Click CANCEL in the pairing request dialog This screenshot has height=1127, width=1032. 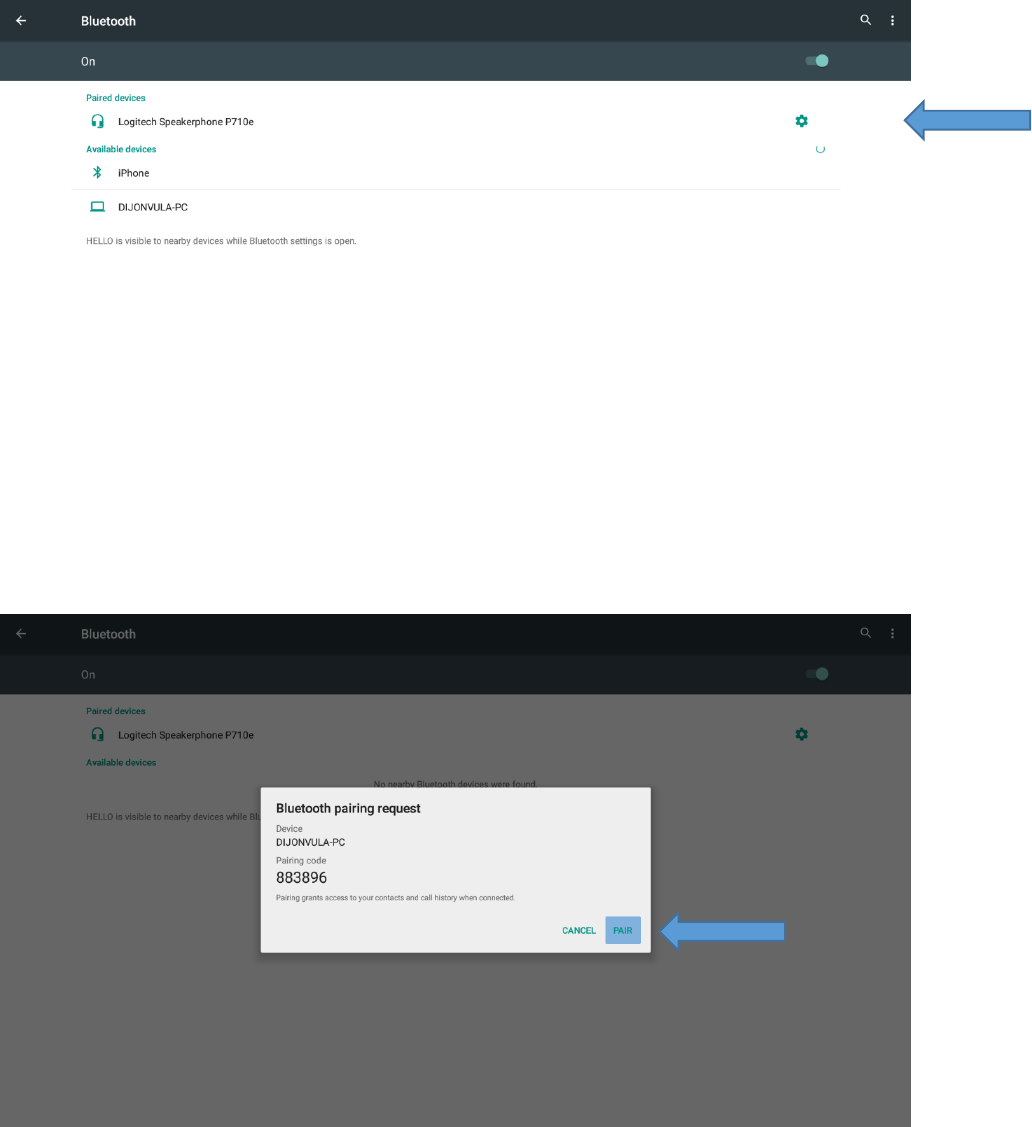tap(579, 931)
